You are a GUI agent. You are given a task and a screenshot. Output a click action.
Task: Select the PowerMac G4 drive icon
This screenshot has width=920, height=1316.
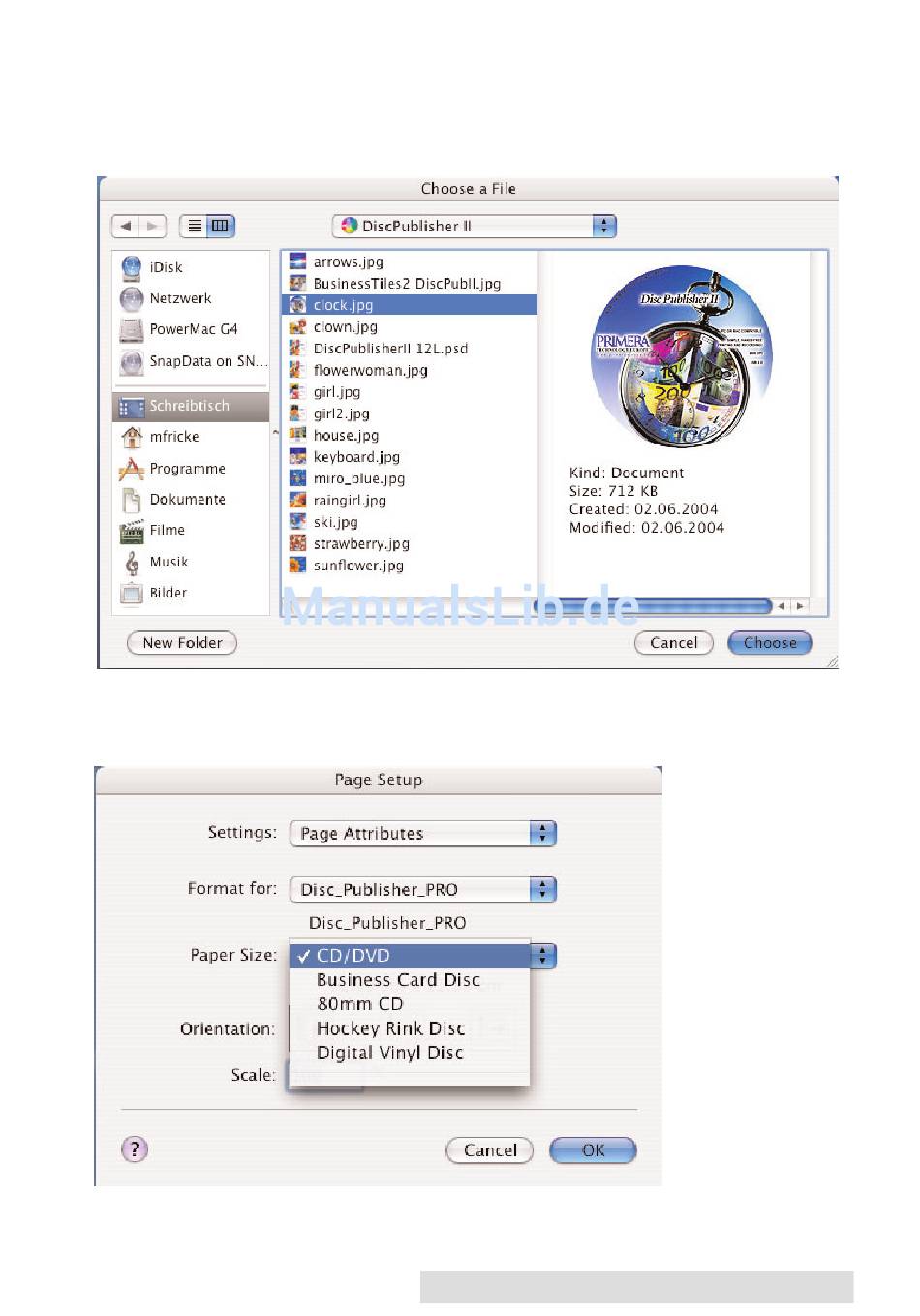132,330
